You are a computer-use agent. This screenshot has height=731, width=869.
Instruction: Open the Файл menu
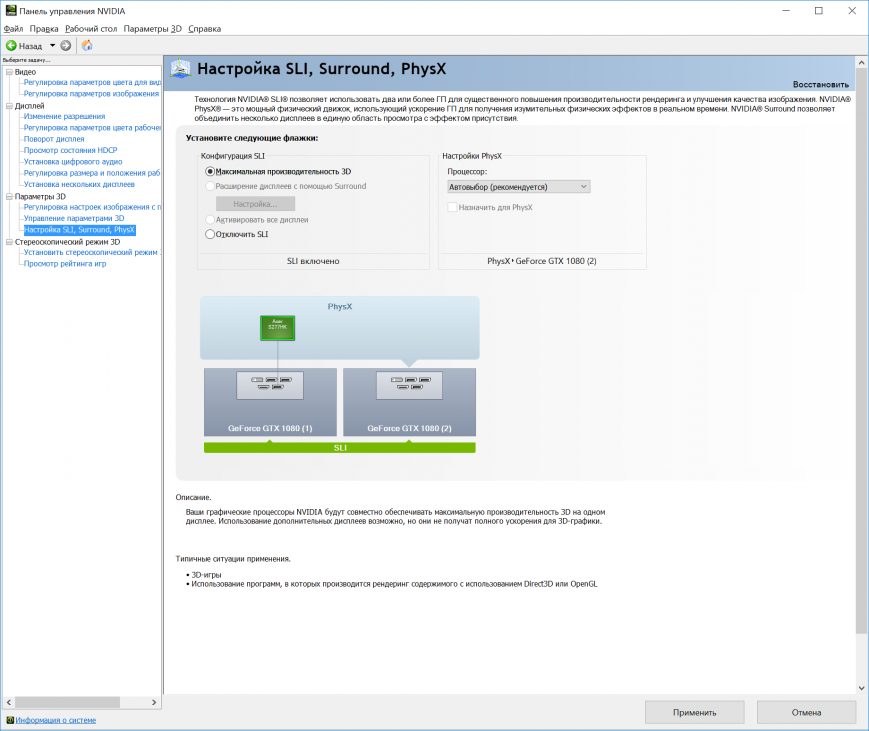click(x=13, y=29)
